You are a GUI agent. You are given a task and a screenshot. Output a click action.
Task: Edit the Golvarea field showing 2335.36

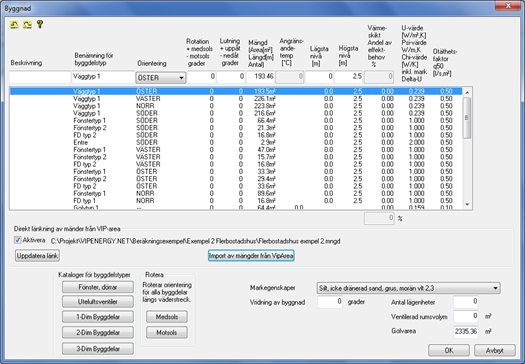tap(466, 332)
